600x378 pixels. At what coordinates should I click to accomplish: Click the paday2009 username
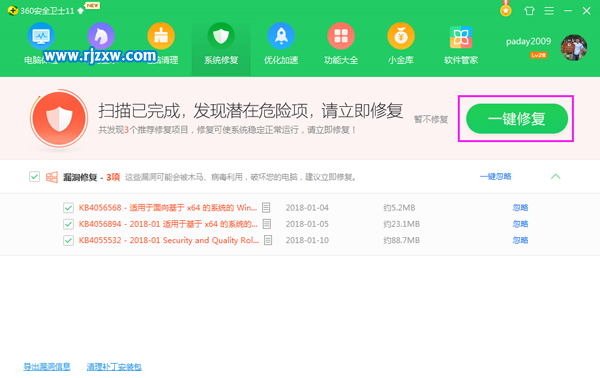click(528, 41)
